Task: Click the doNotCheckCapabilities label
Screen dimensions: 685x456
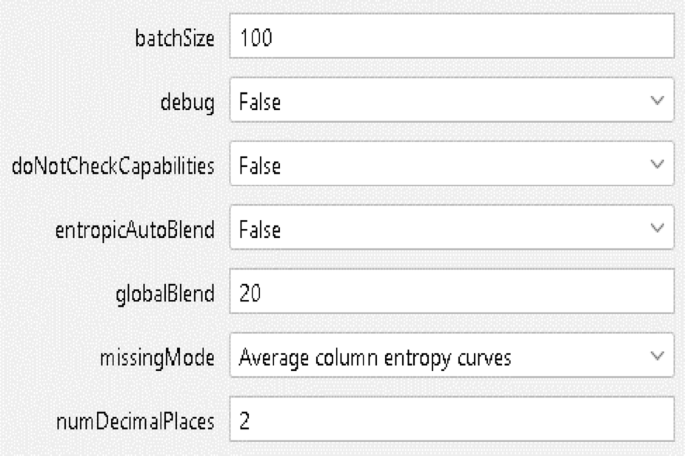Action: tap(114, 164)
